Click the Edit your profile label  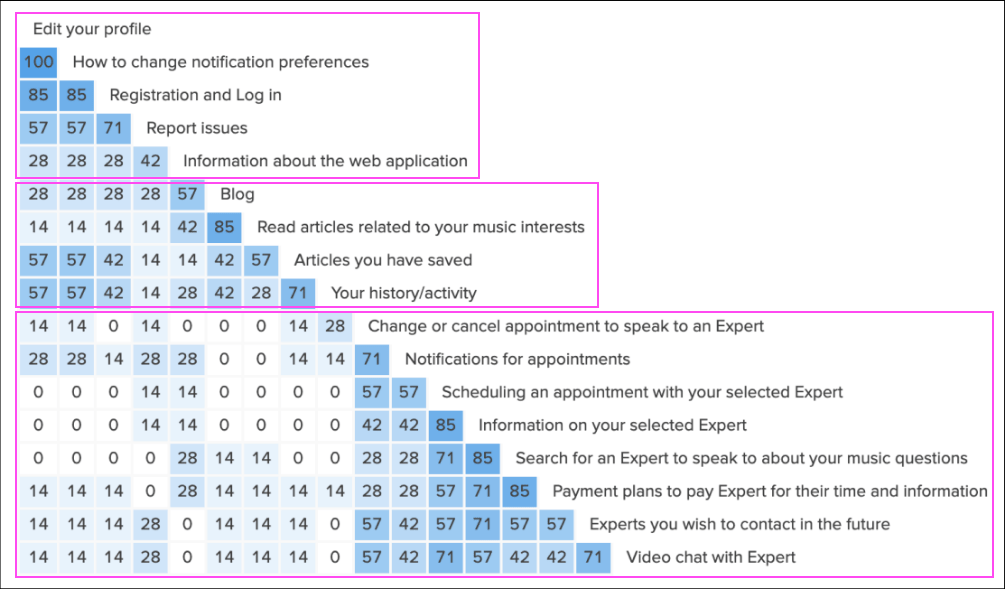pyautogui.click(x=92, y=29)
